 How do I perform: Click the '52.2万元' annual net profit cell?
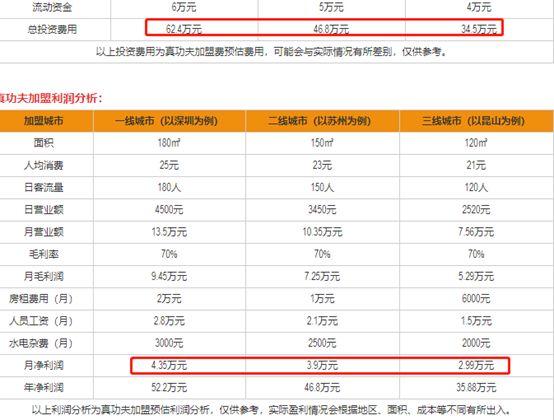[169, 388]
